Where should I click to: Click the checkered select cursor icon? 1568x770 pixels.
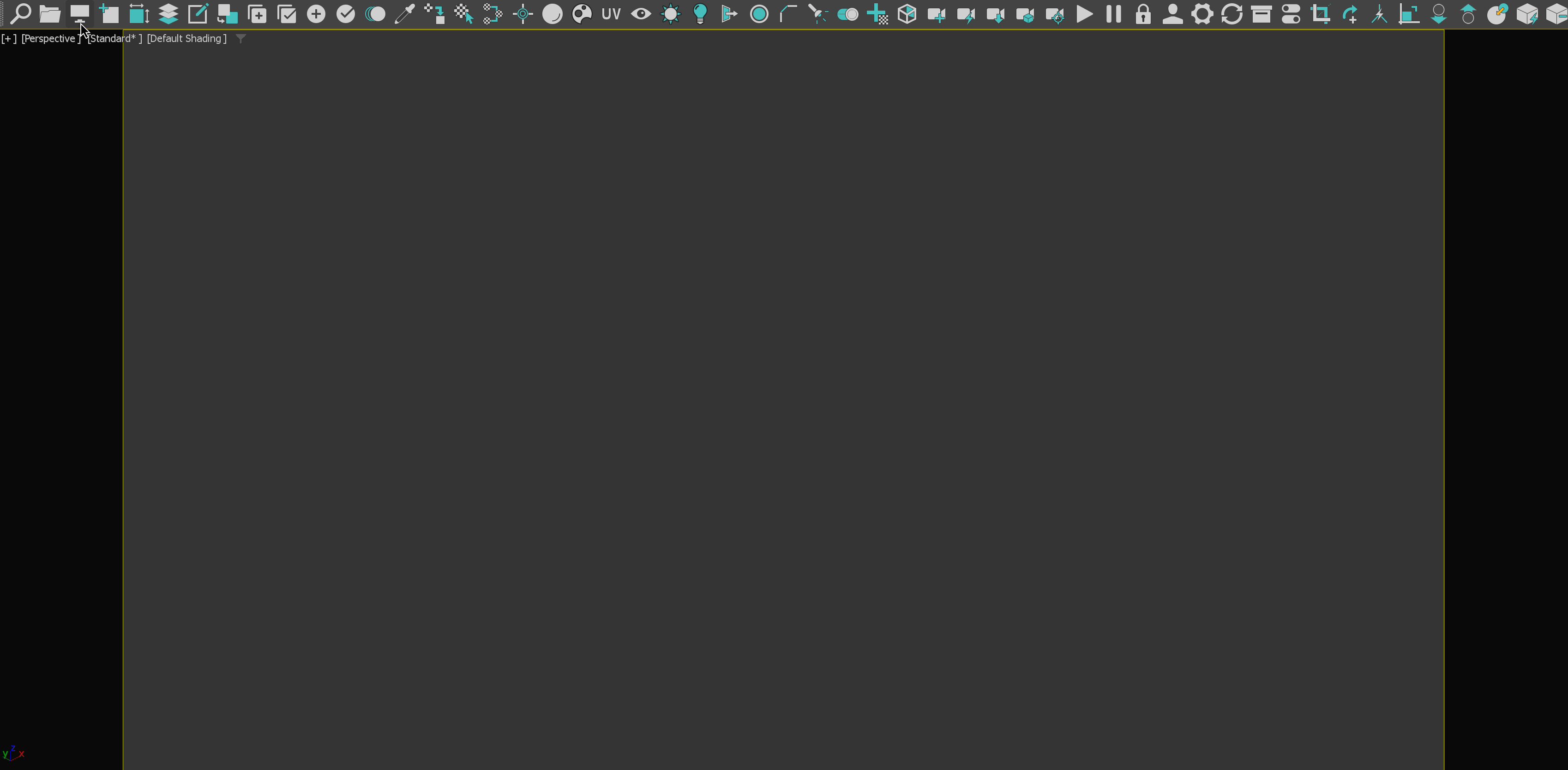point(463,13)
